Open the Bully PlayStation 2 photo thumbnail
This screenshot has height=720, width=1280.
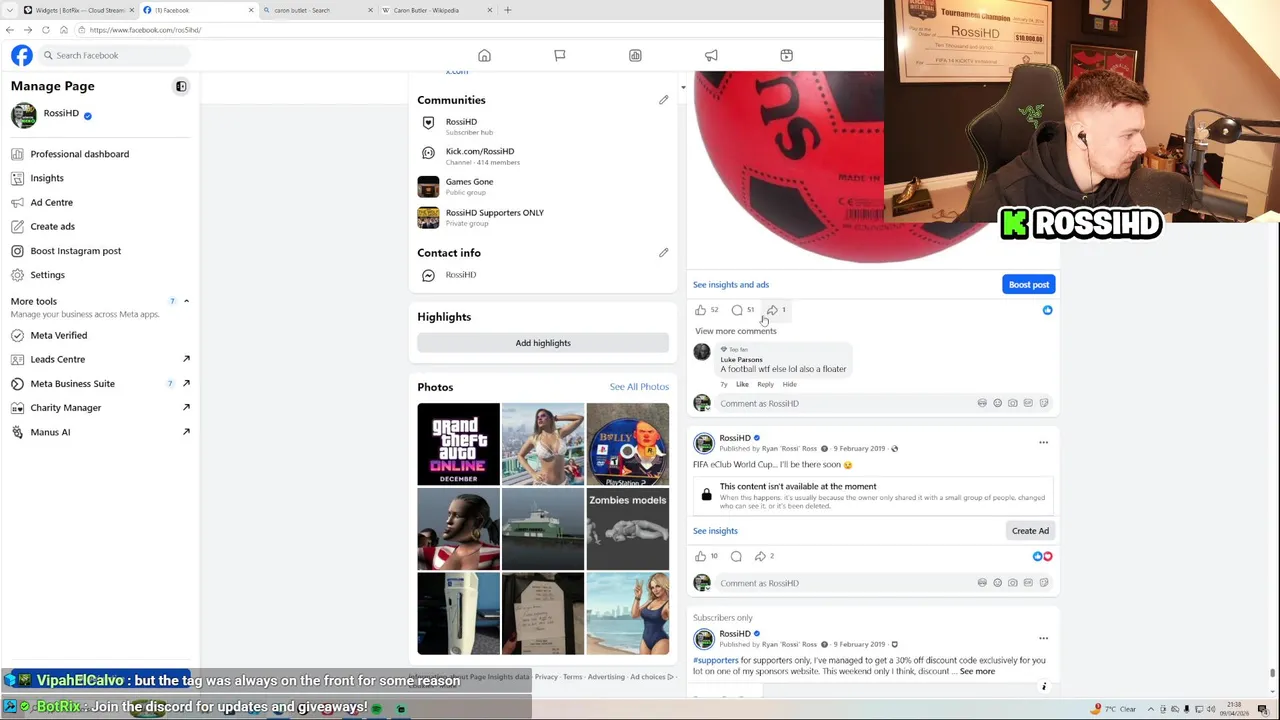(627, 444)
